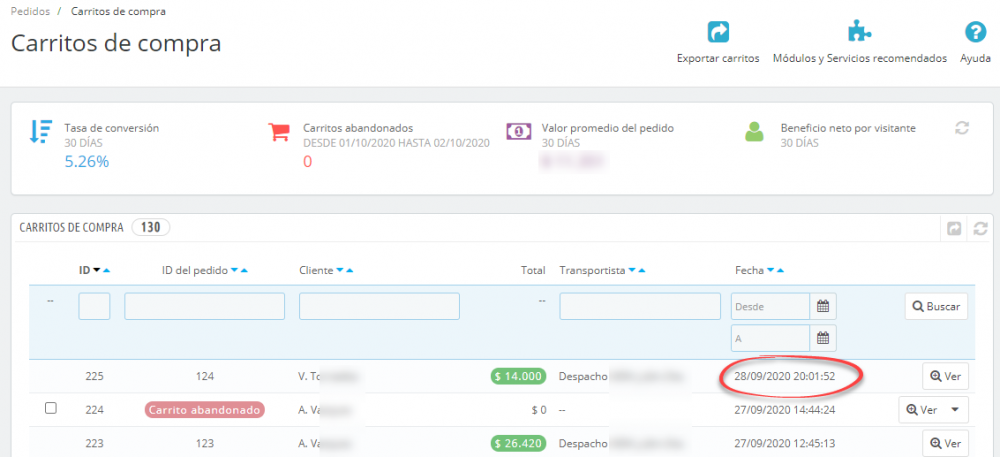The height and width of the screenshot is (457, 1000).
Task: Click the abandoned carts value 0
Action: pos(307,162)
